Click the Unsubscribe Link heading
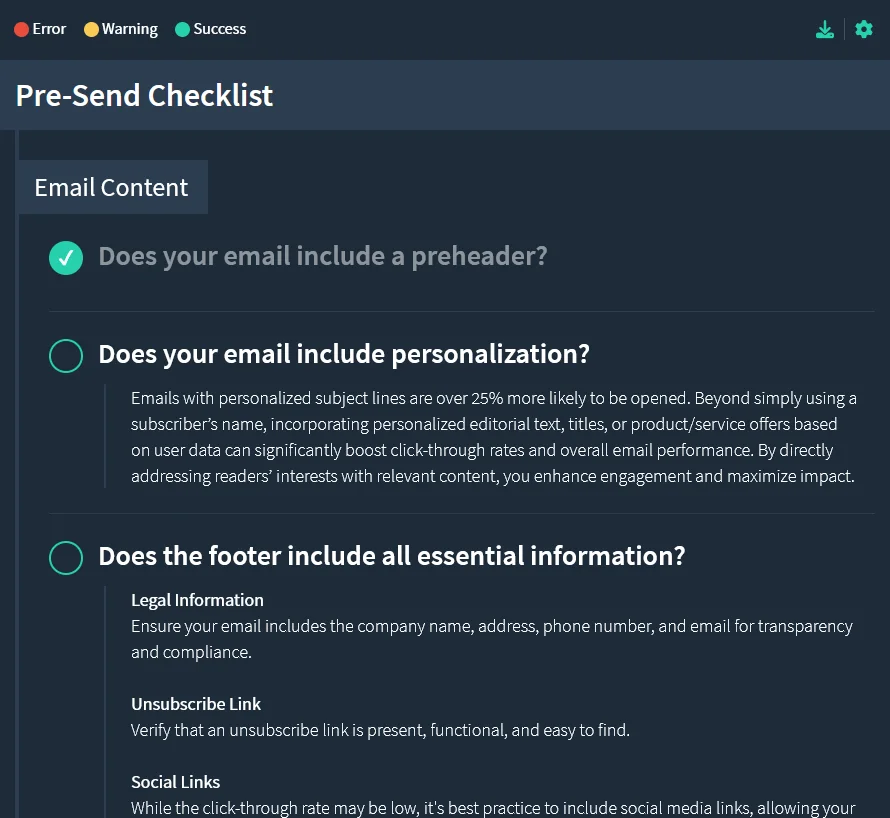This screenshot has width=890, height=818. point(196,704)
